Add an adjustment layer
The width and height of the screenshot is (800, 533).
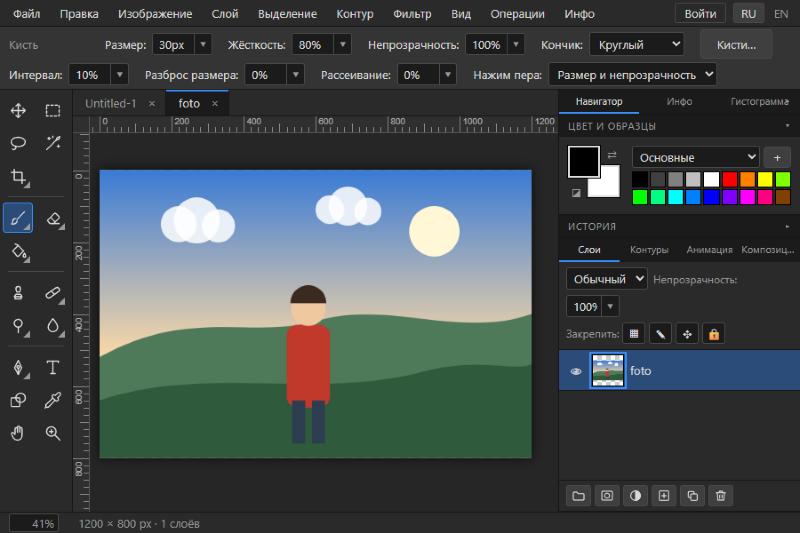635,496
